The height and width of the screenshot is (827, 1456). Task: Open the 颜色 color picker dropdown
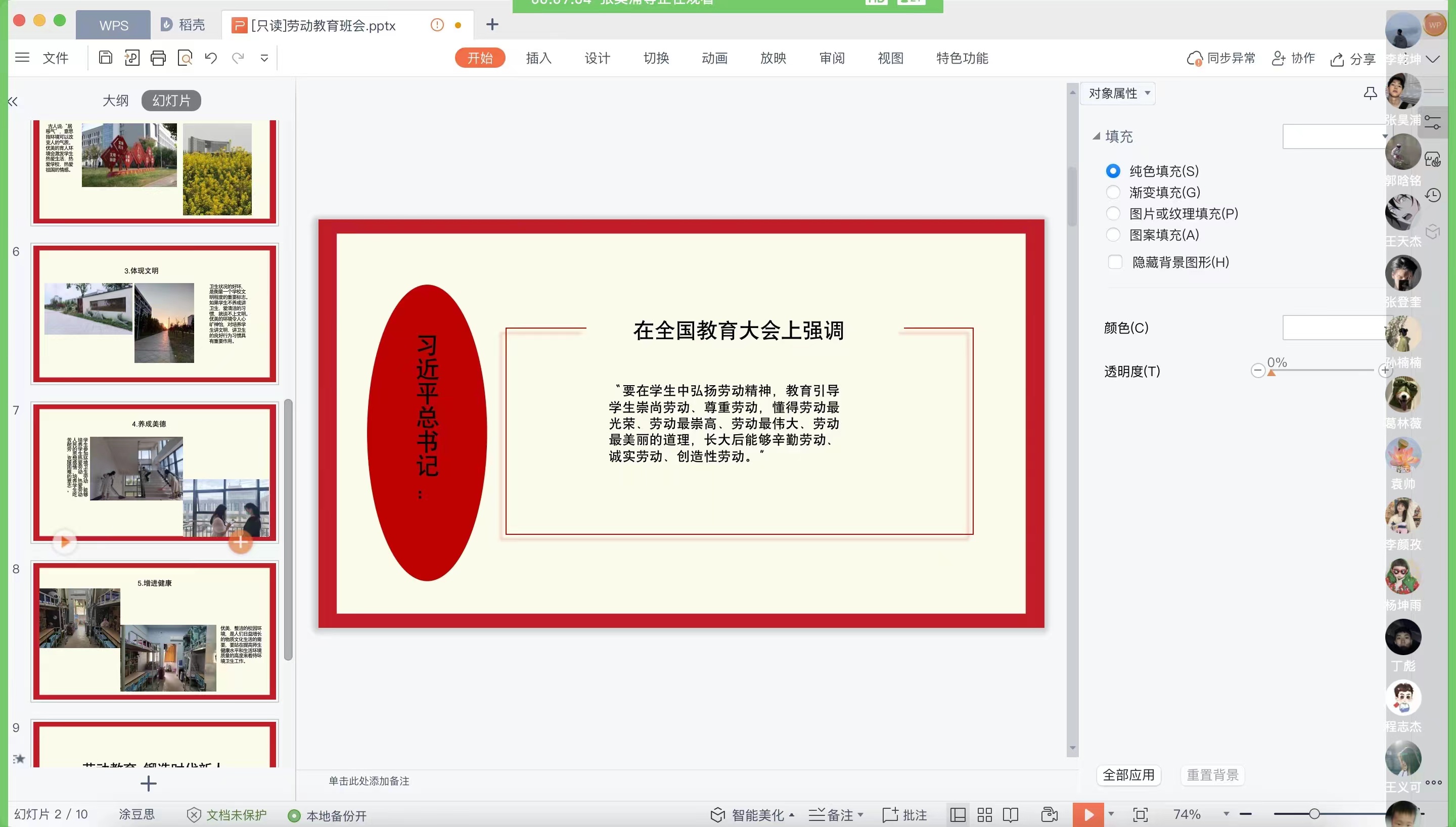1334,328
